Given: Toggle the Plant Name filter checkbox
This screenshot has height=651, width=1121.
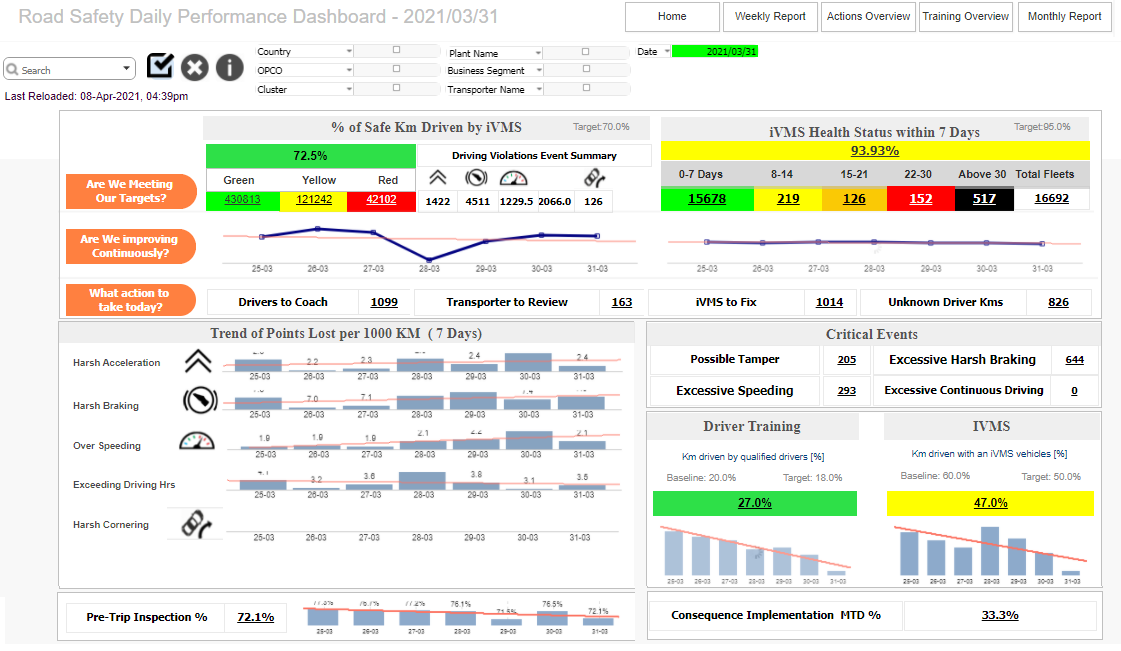Looking at the screenshot, I should [x=586, y=51].
